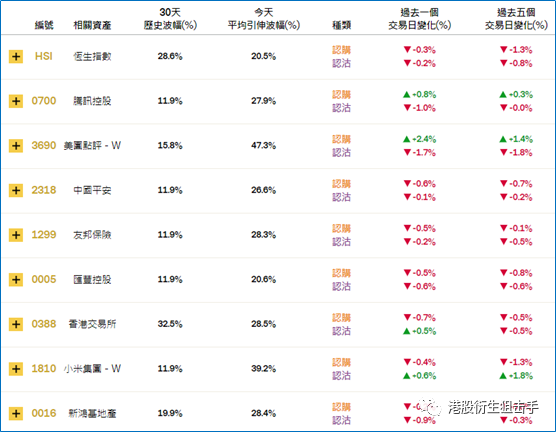Click plus icon beside 0016 新鴻基地產

tap(16, 414)
